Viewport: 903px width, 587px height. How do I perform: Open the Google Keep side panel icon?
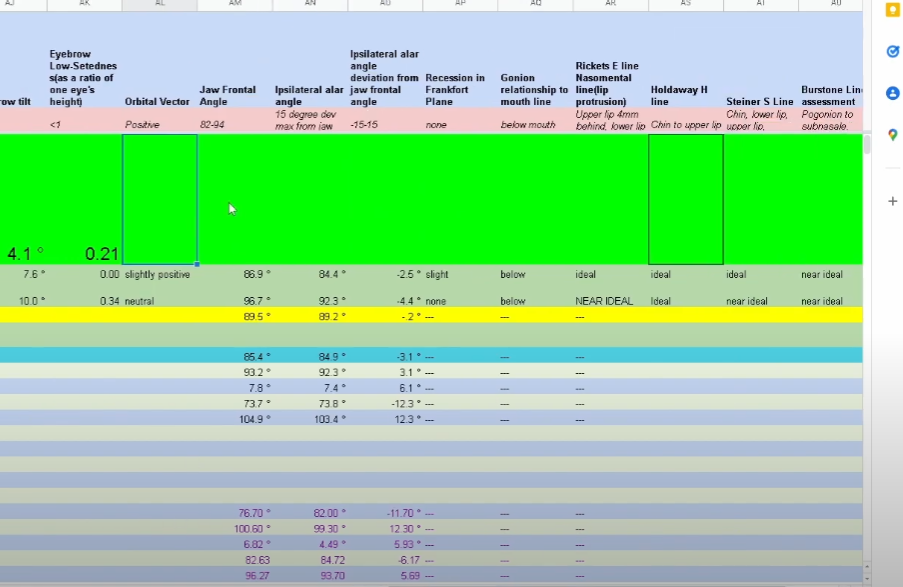(892, 10)
